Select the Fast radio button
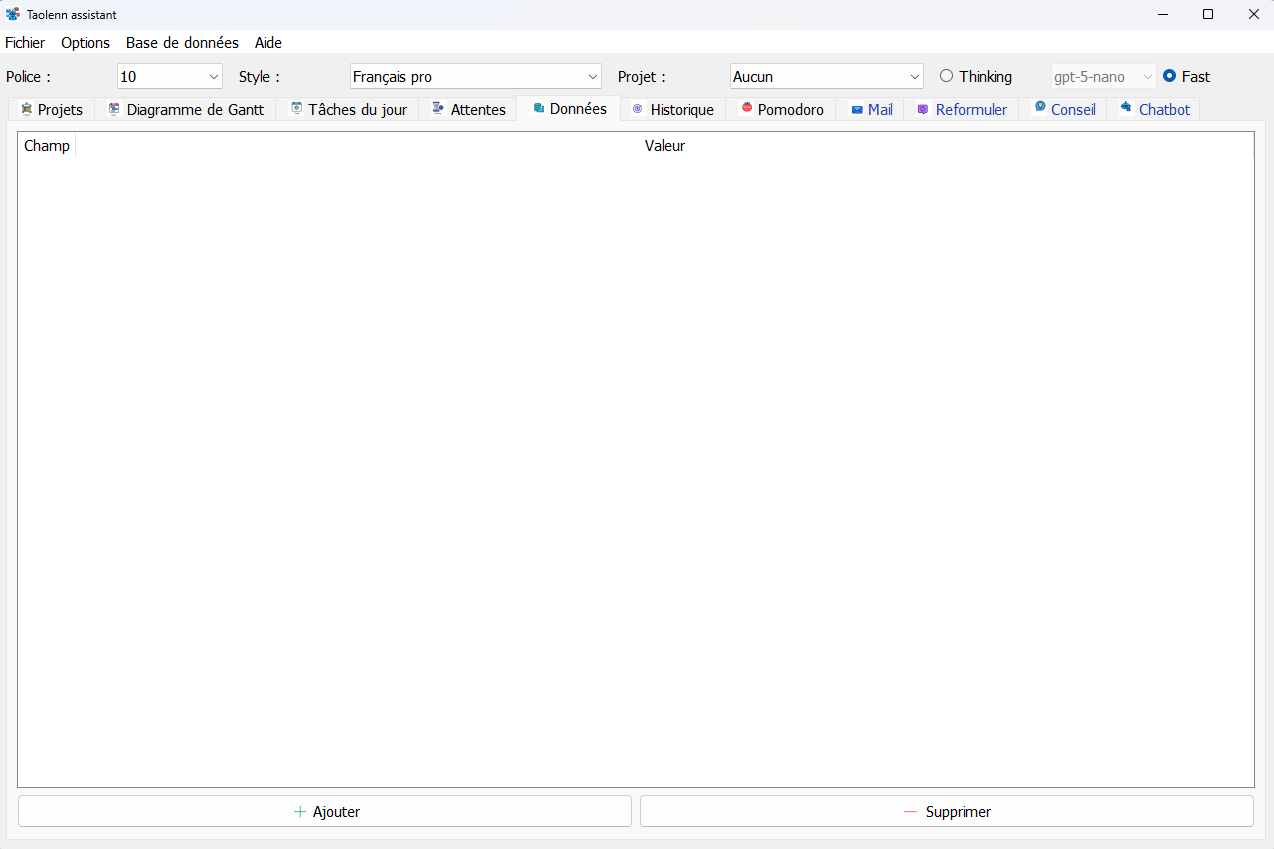 pyautogui.click(x=1170, y=76)
